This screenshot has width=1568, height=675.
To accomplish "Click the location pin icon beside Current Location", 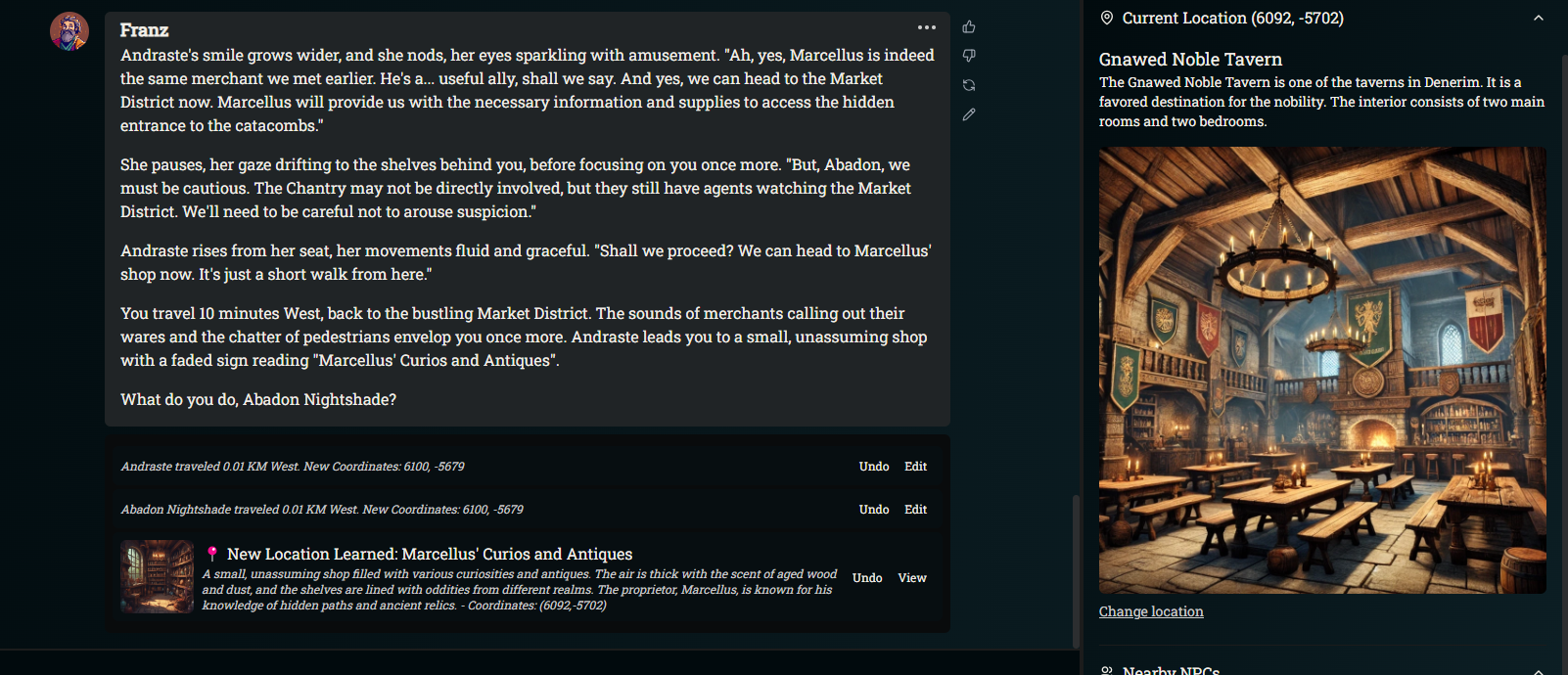I will pos(1107,18).
